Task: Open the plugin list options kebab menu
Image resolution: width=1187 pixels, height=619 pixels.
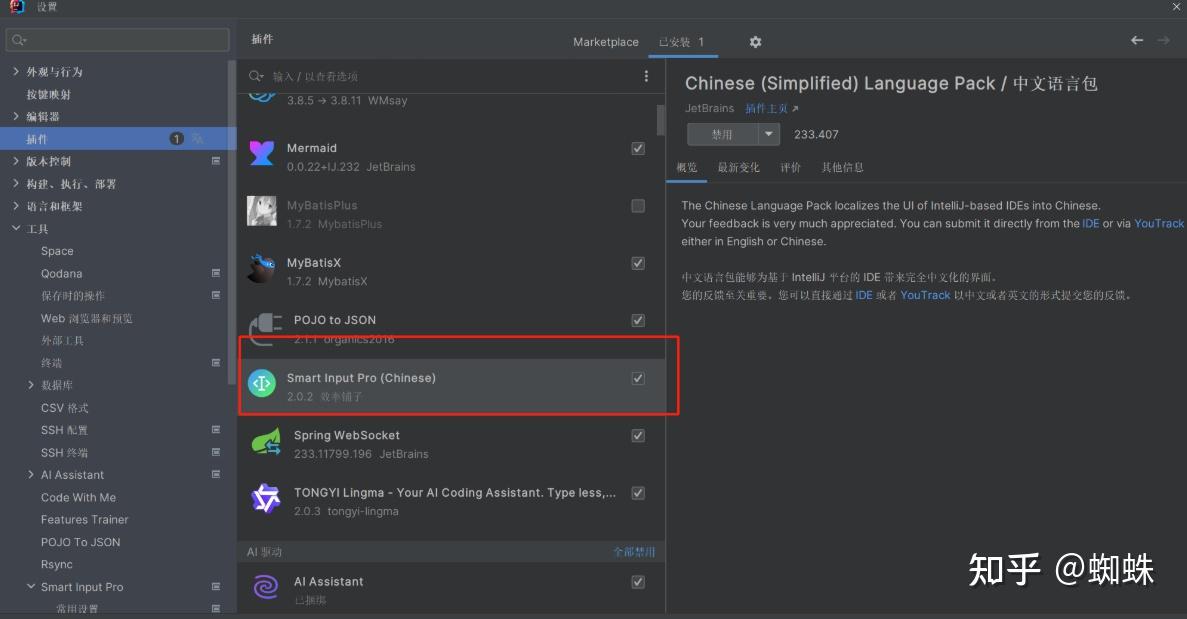Action: coord(646,76)
